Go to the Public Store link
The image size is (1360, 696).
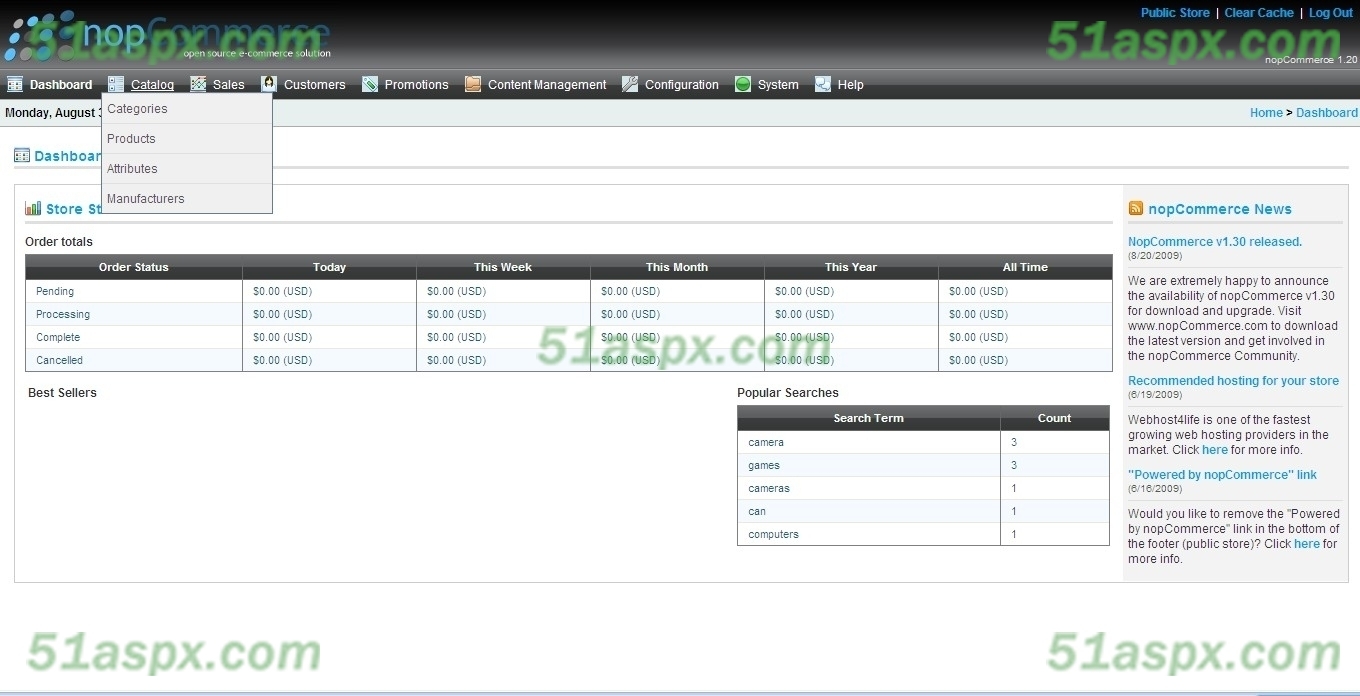[1175, 13]
